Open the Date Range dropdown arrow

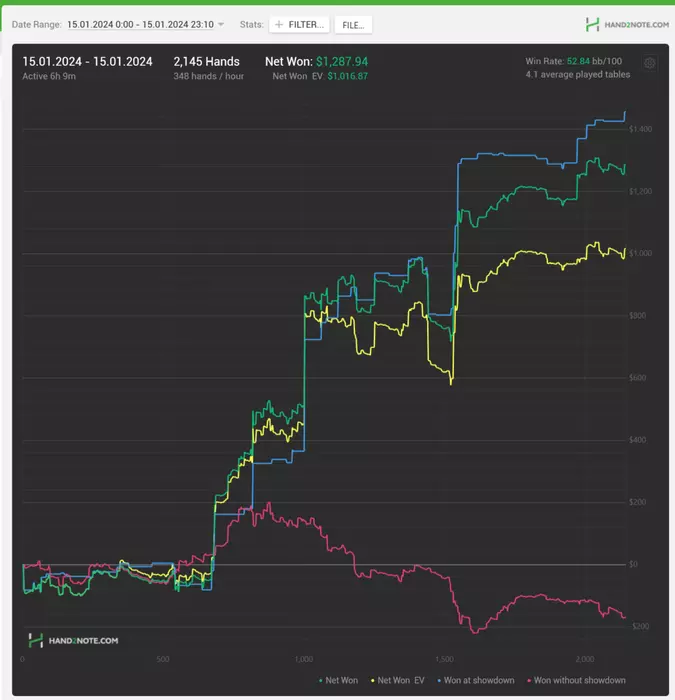(x=221, y=25)
